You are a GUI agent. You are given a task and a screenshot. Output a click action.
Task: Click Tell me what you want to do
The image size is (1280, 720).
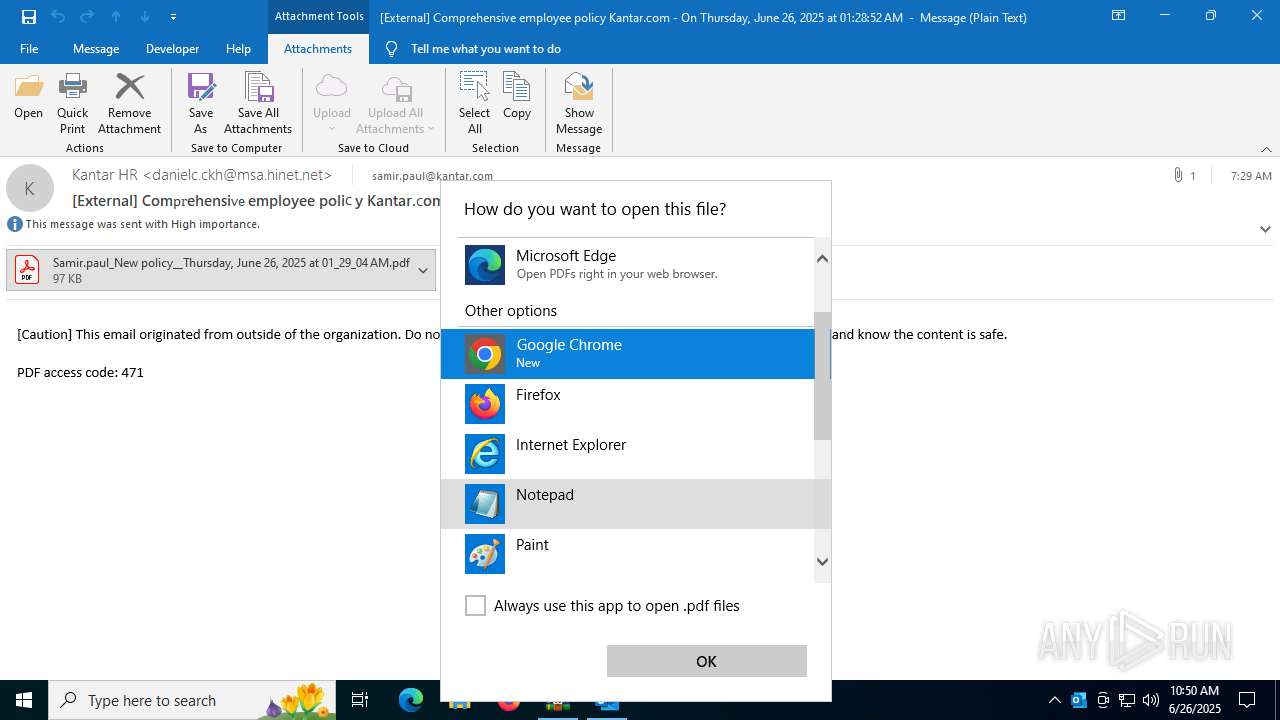point(486,49)
